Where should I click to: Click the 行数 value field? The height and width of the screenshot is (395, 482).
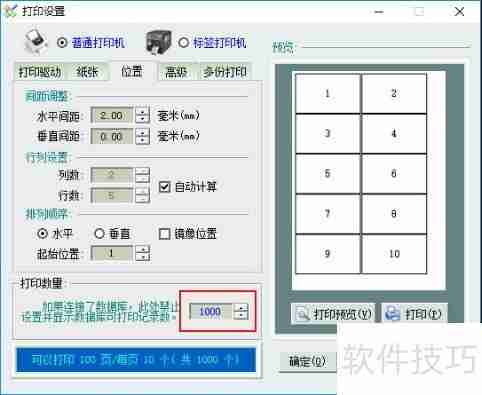[x=112, y=195]
